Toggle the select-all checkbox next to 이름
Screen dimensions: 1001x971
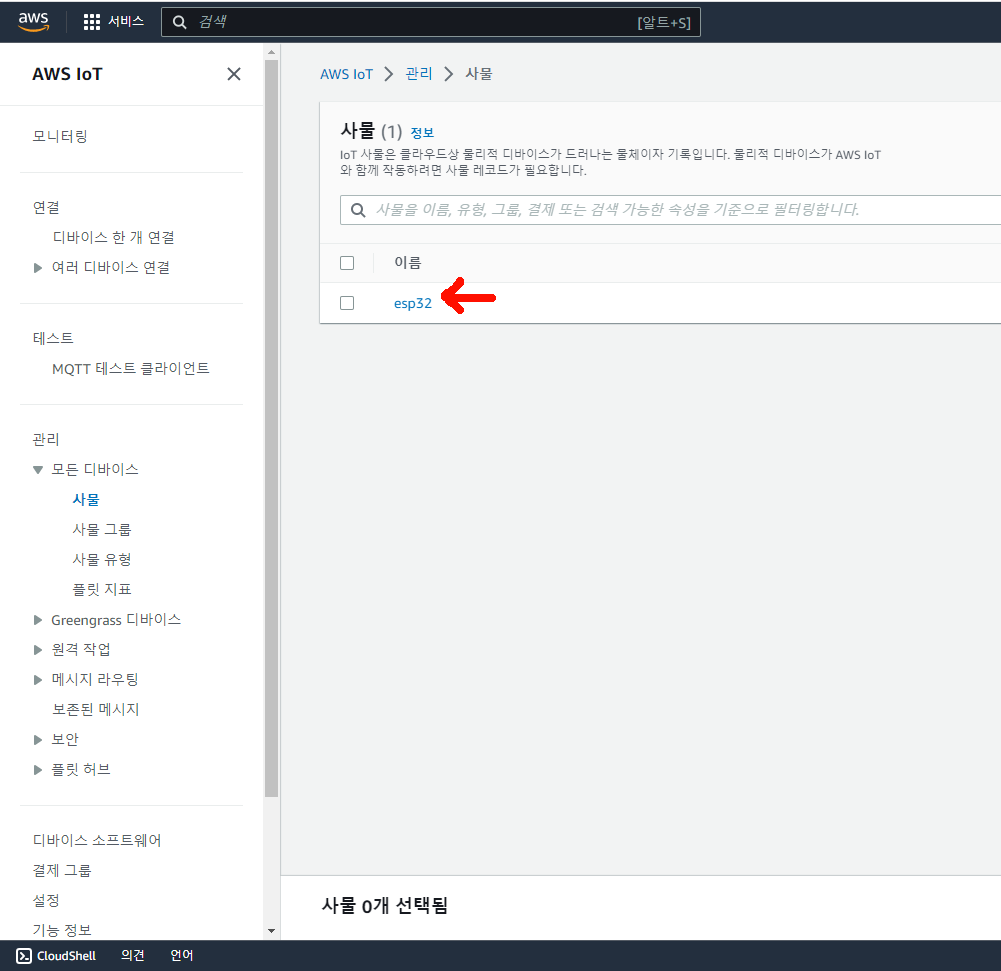(347, 263)
